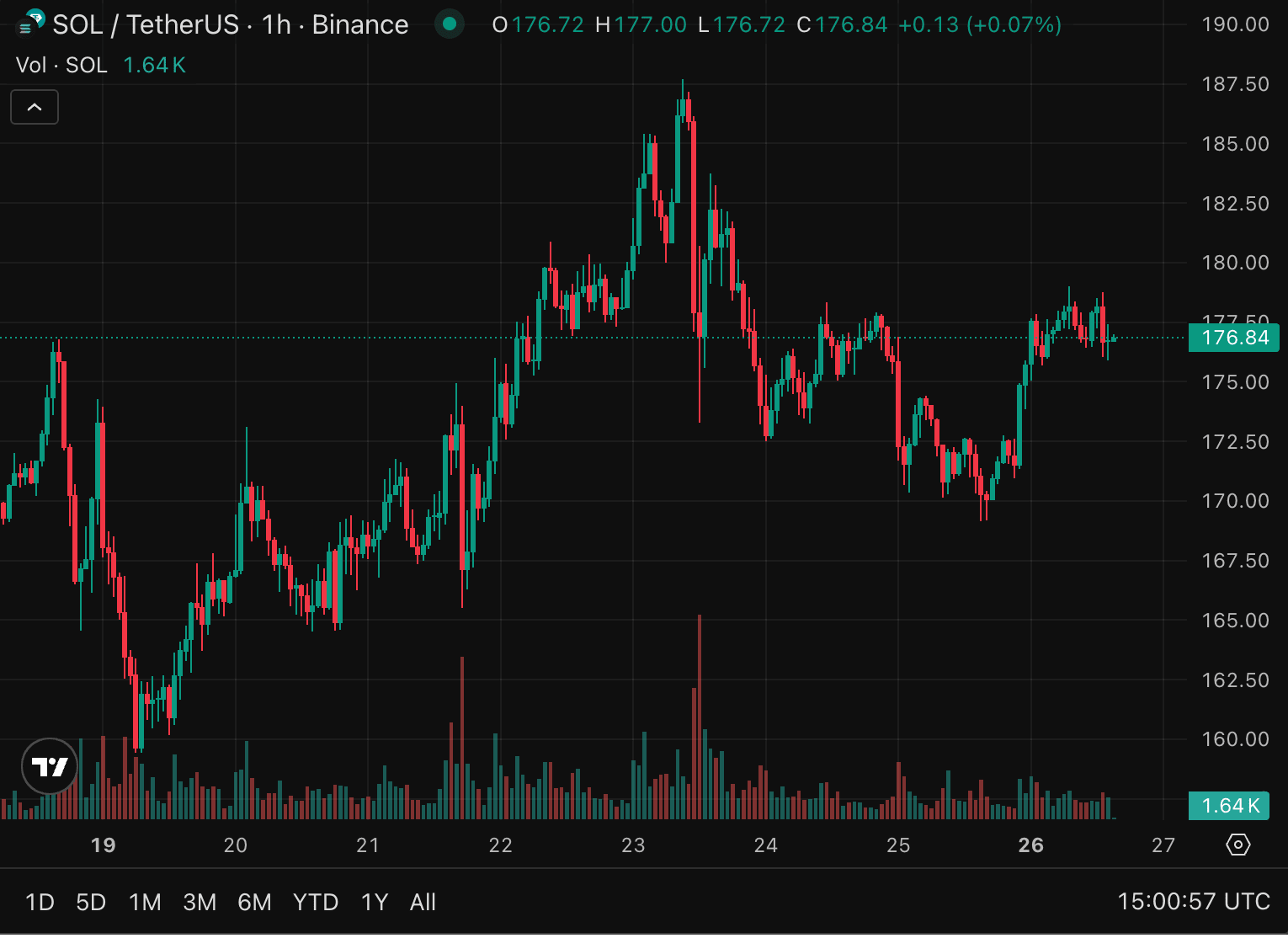Open the TradingView logo link
The image size is (1288, 938).
coord(50,766)
